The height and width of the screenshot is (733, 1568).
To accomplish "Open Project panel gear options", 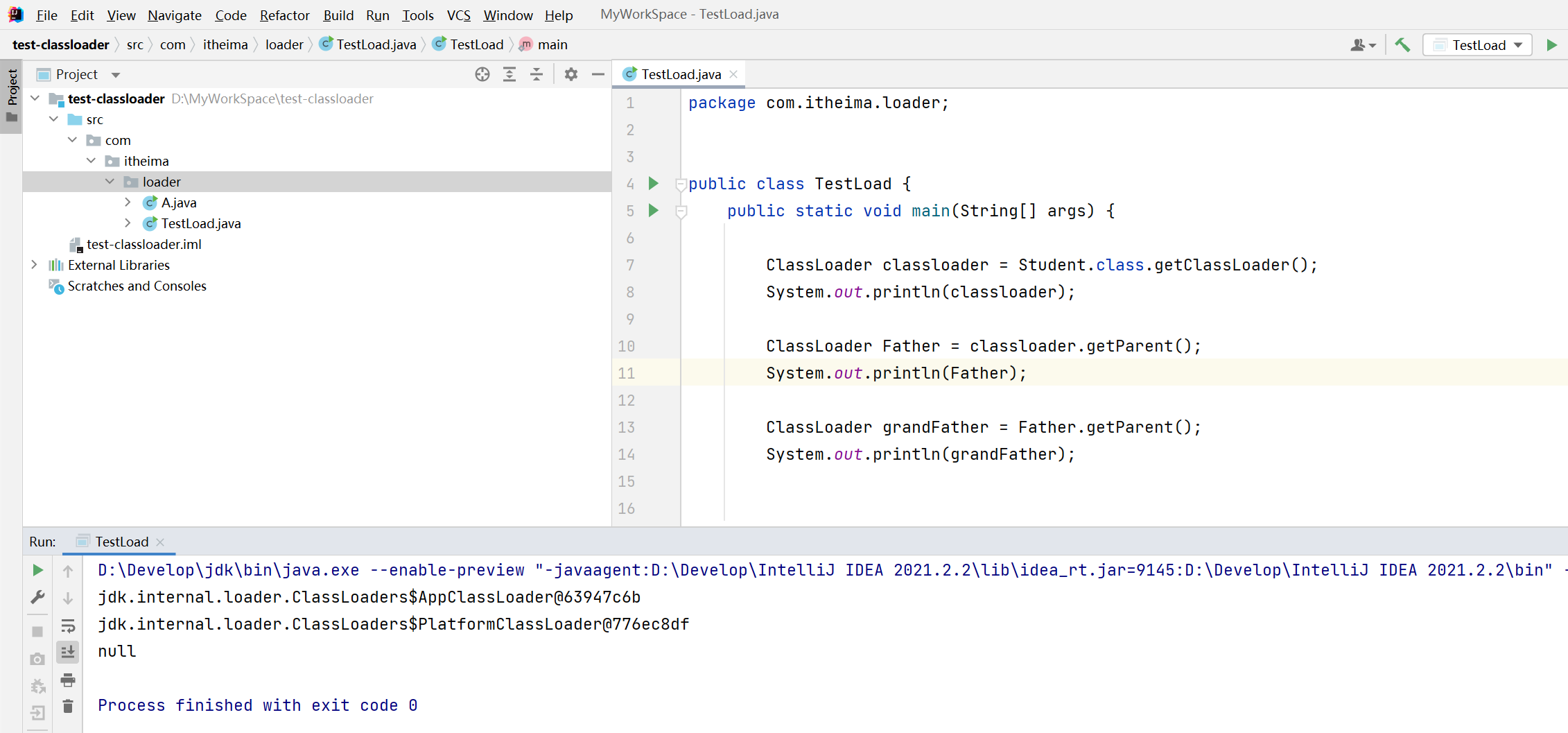I will 570,74.
